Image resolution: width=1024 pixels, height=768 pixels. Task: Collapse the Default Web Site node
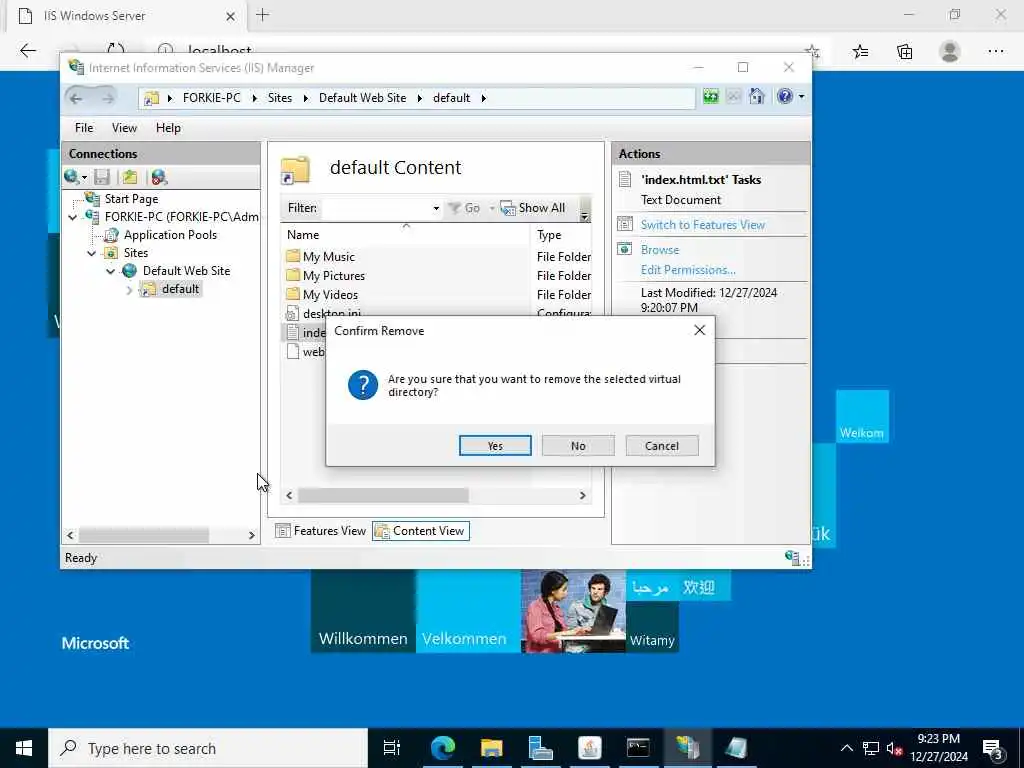(x=110, y=271)
